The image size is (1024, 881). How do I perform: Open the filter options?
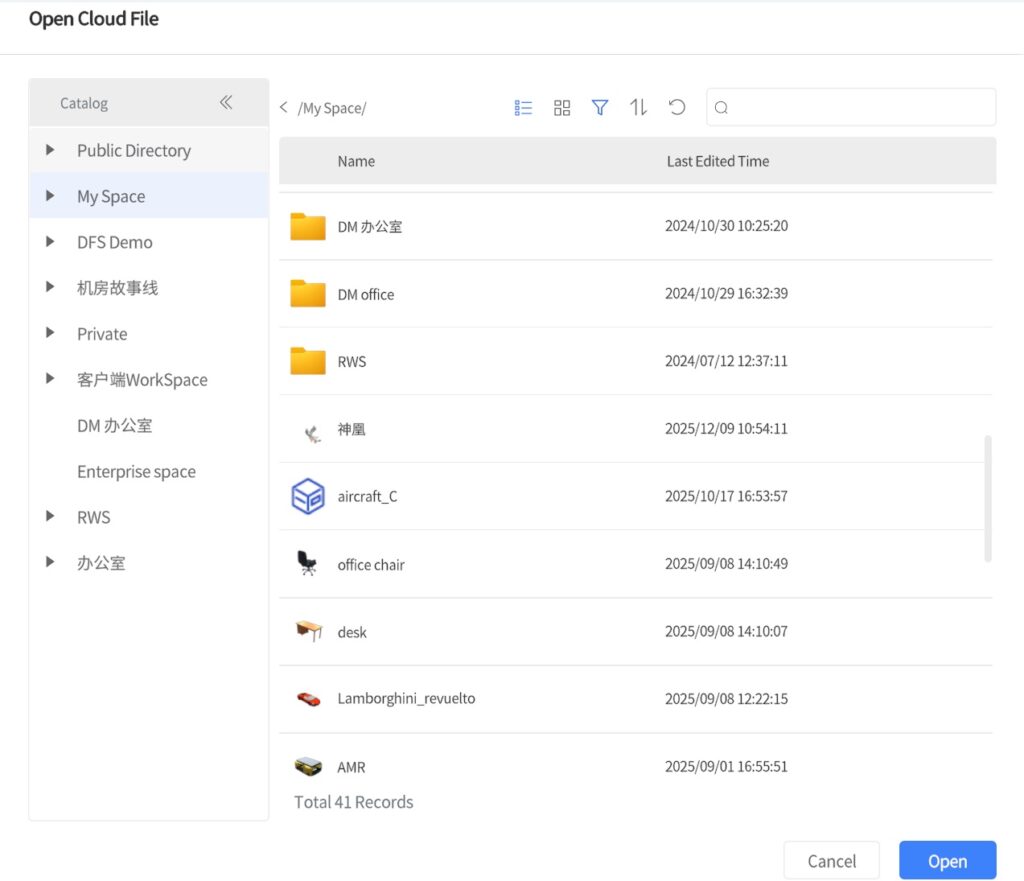(x=600, y=107)
